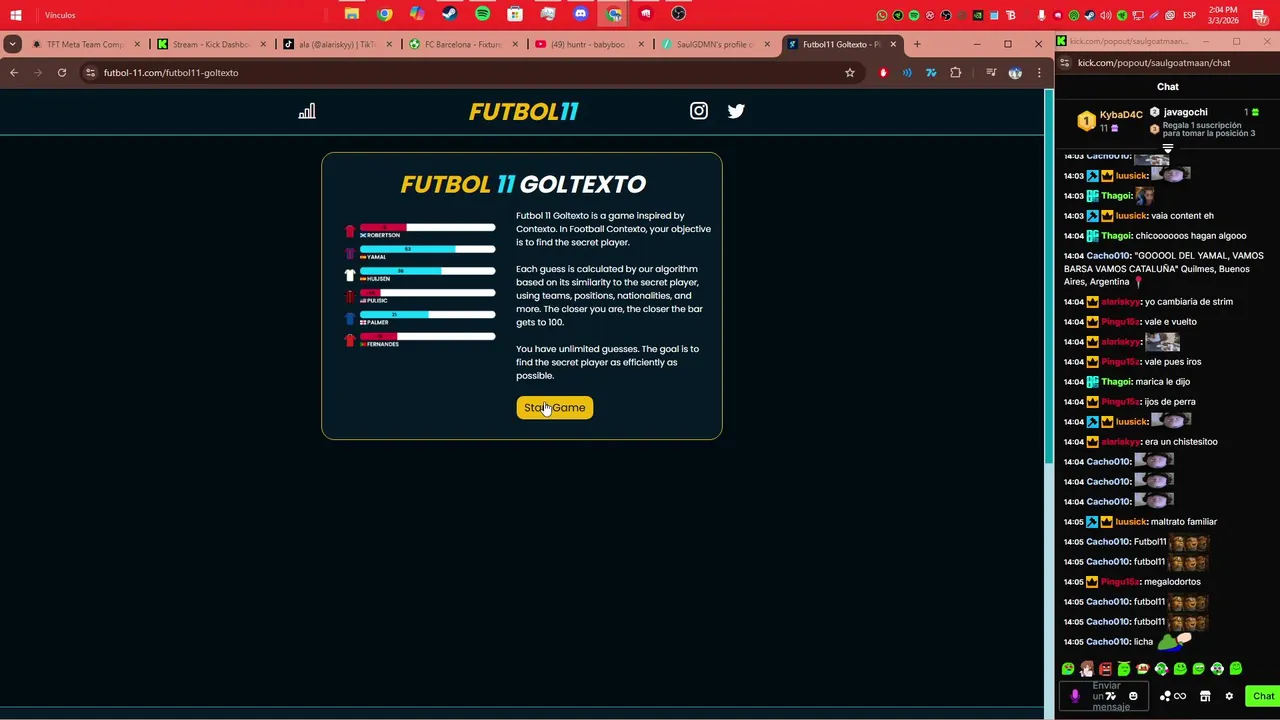Open Chrome profile avatar
Viewport: 1280px width, 720px height.
point(1015,72)
